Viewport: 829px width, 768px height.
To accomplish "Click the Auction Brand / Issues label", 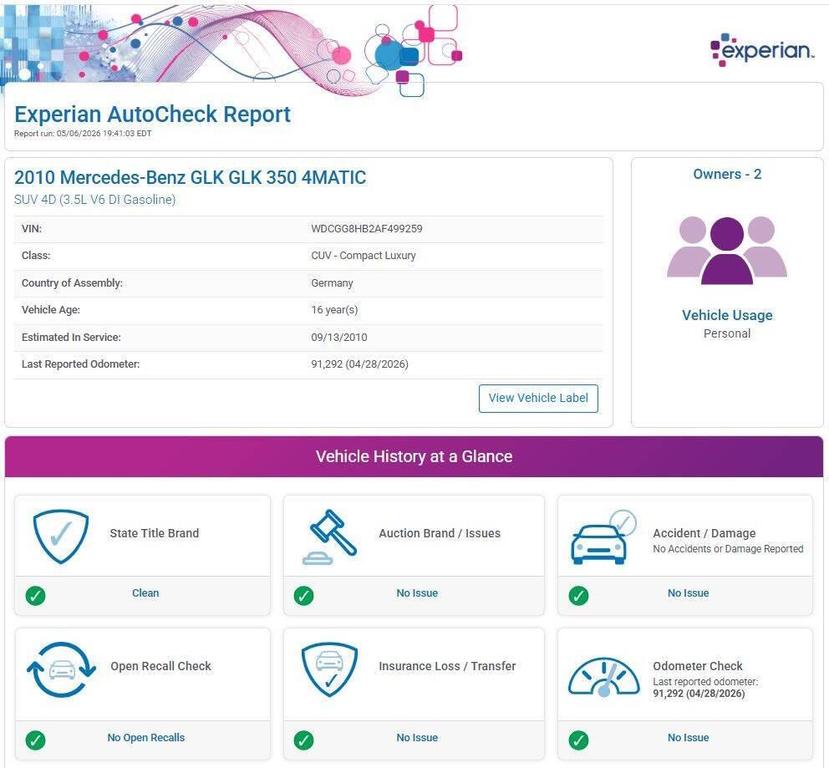I will coord(439,533).
